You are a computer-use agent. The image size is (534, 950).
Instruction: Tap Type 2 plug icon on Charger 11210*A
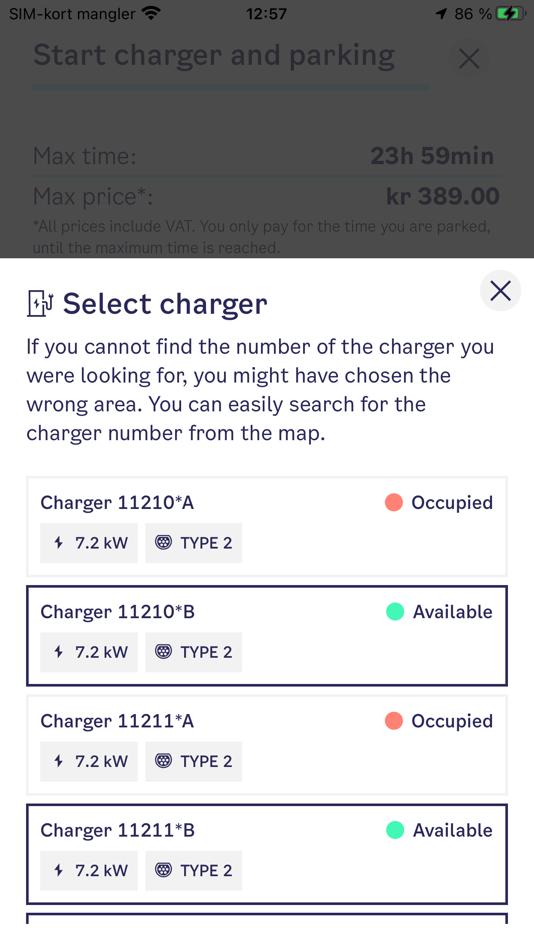(x=164, y=542)
